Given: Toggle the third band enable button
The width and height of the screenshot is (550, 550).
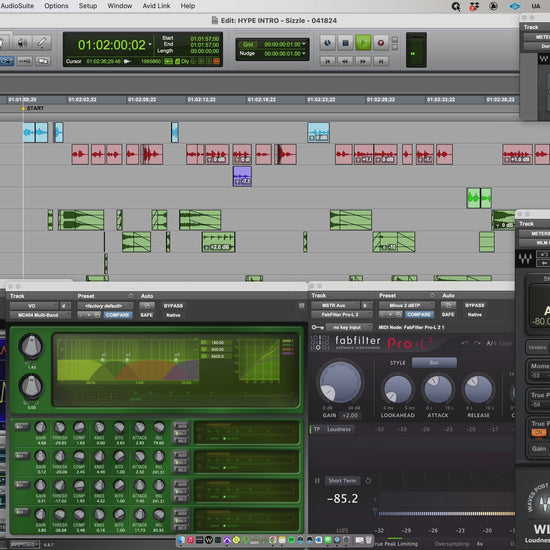Looking at the screenshot, I should (x=22, y=485).
